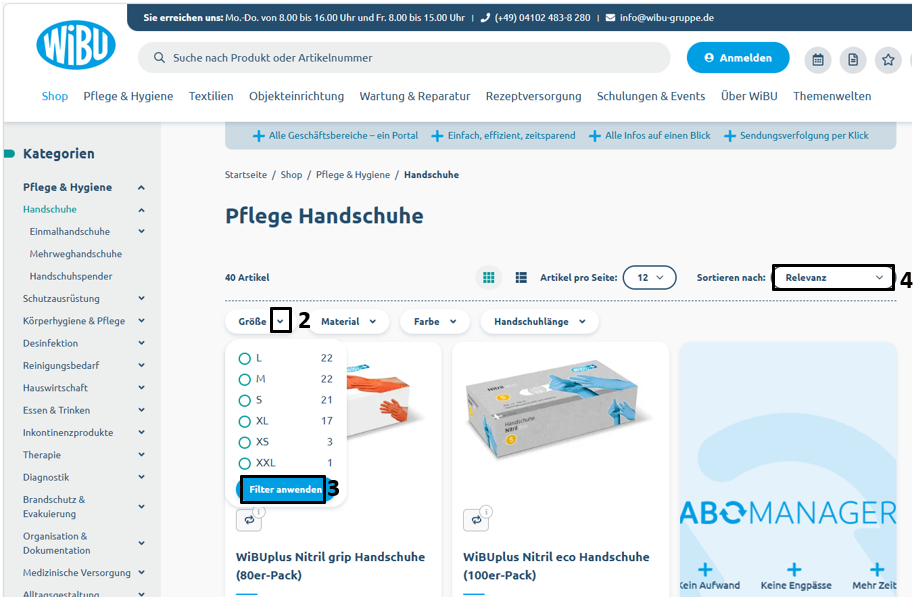Screen dimensions: 916x600
Task: Click the product search input field
Action: [x=404, y=58]
